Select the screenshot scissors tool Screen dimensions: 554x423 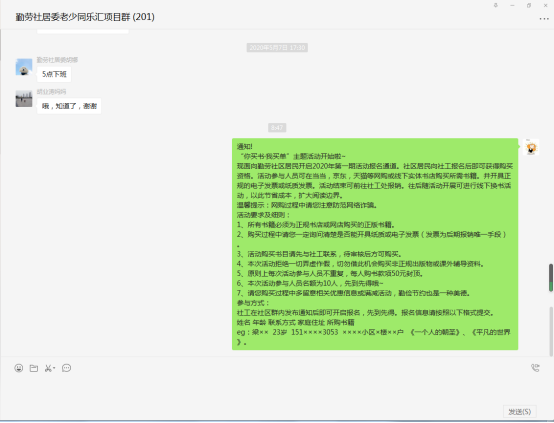coord(48,368)
